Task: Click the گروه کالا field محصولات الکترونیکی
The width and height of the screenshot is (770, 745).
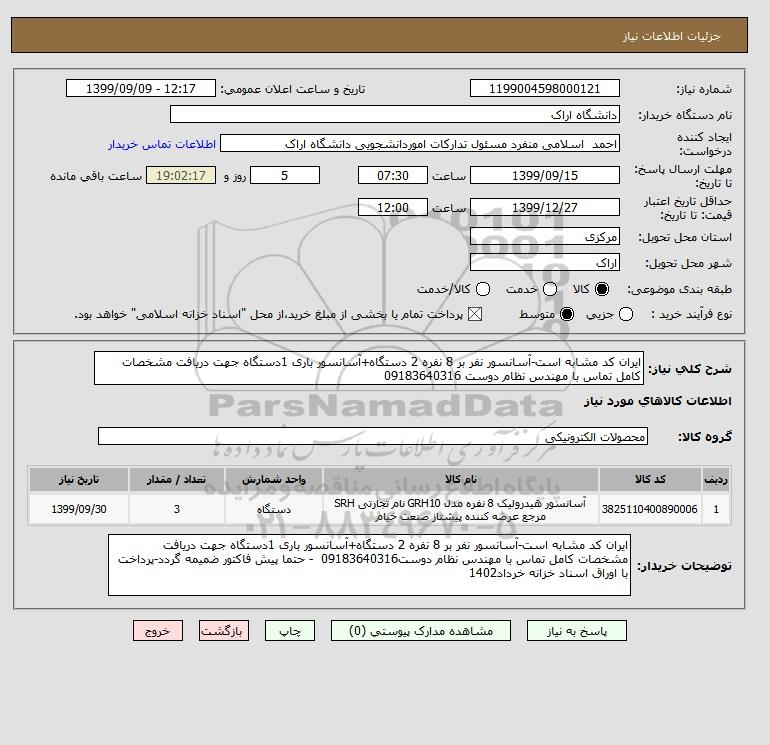Action: click(373, 436)
